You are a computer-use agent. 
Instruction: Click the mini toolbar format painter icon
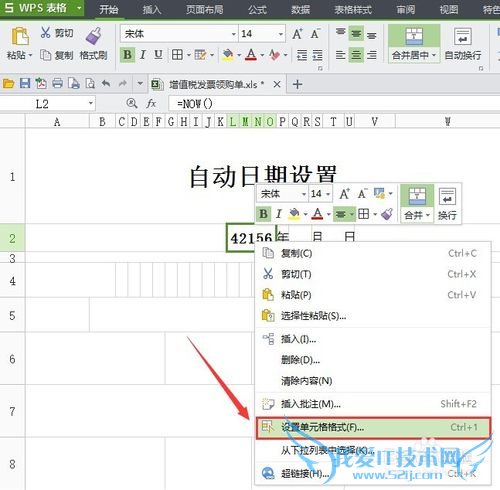coord(387,214)
